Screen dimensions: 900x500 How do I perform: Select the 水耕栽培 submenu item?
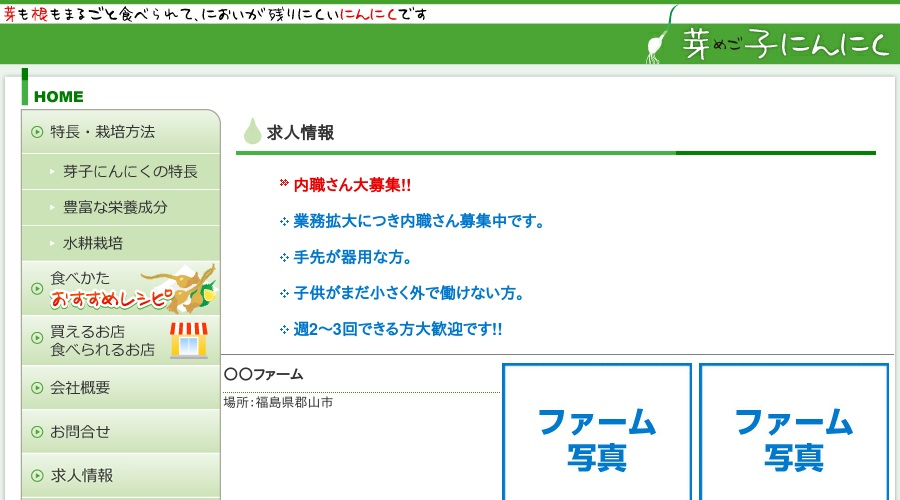point(93,243)
